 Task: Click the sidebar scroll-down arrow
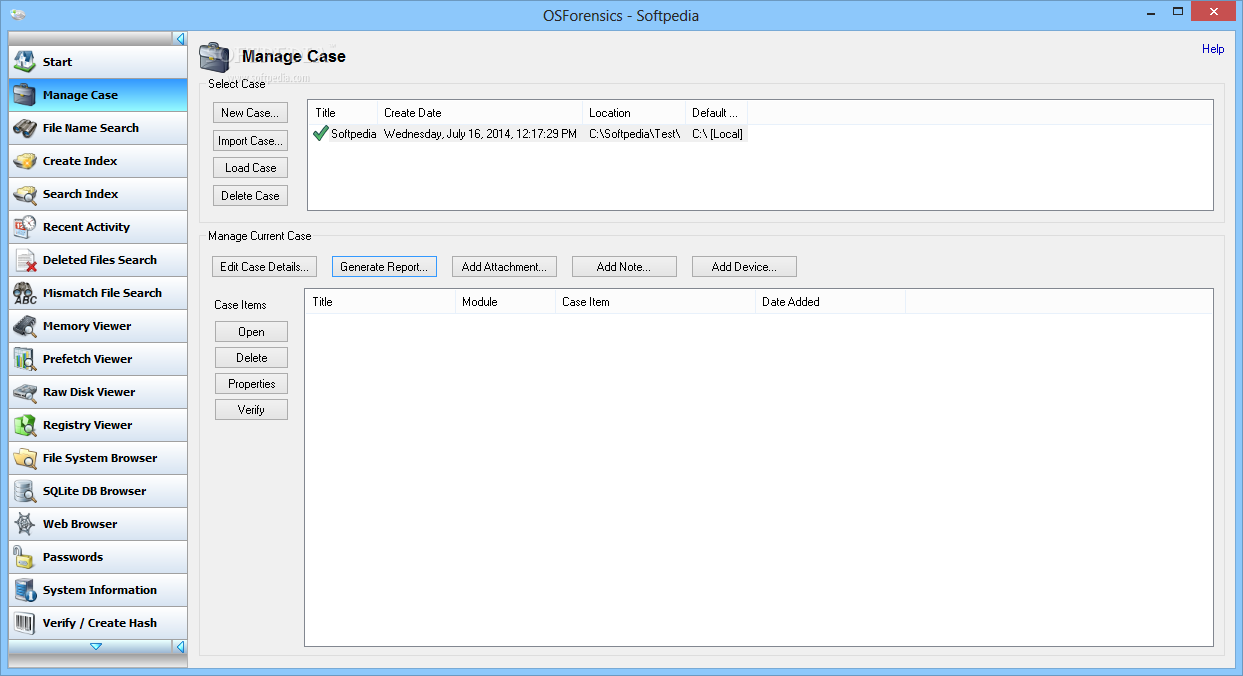(96, 647)
